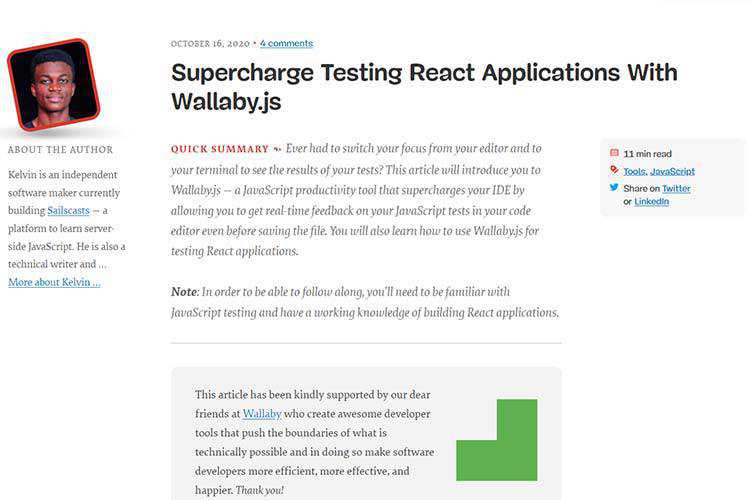Share the article on Twitter

click(x=676, y=188)
